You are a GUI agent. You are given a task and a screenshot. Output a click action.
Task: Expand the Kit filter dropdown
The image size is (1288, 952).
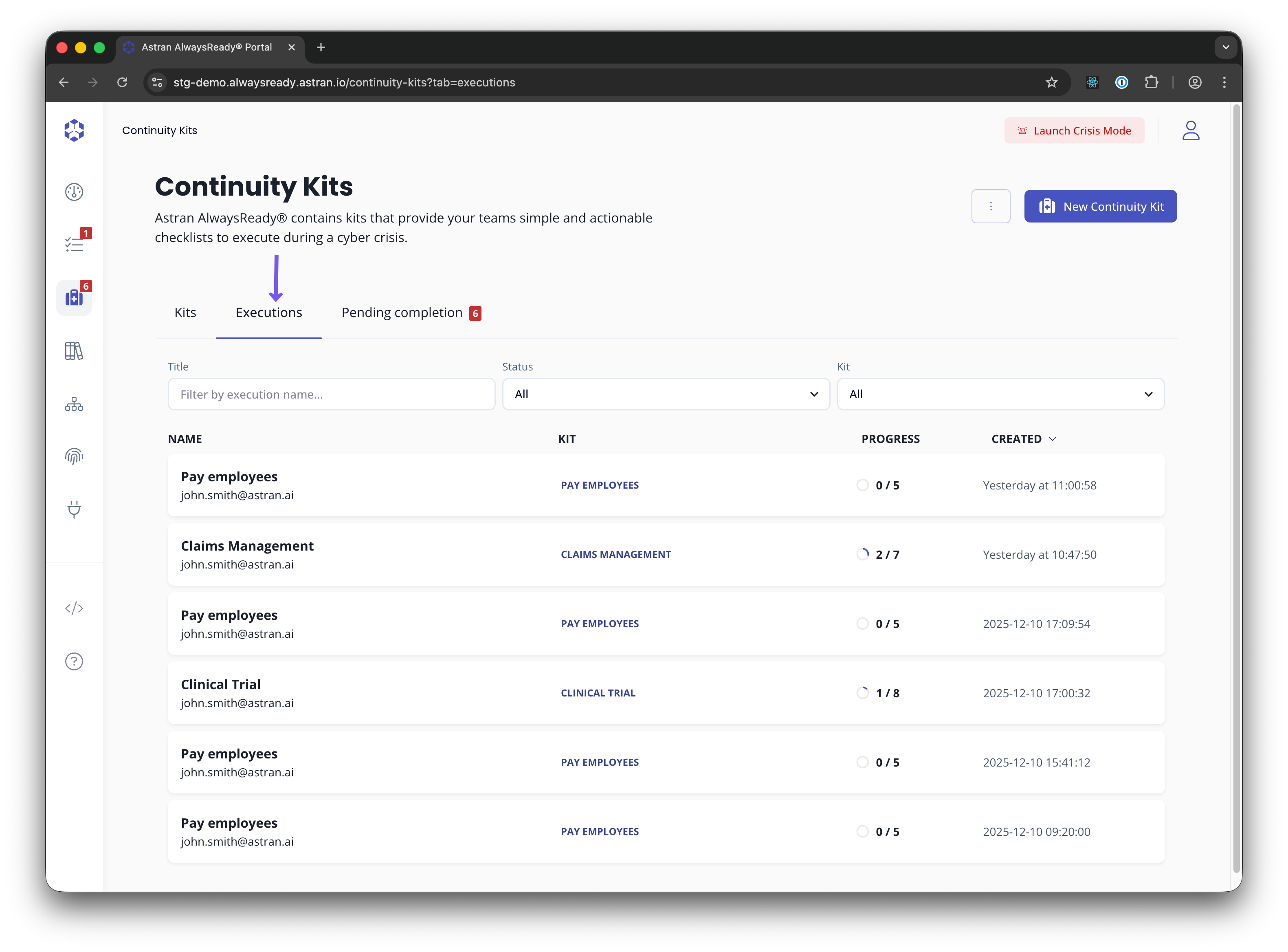coord(1000,394)
